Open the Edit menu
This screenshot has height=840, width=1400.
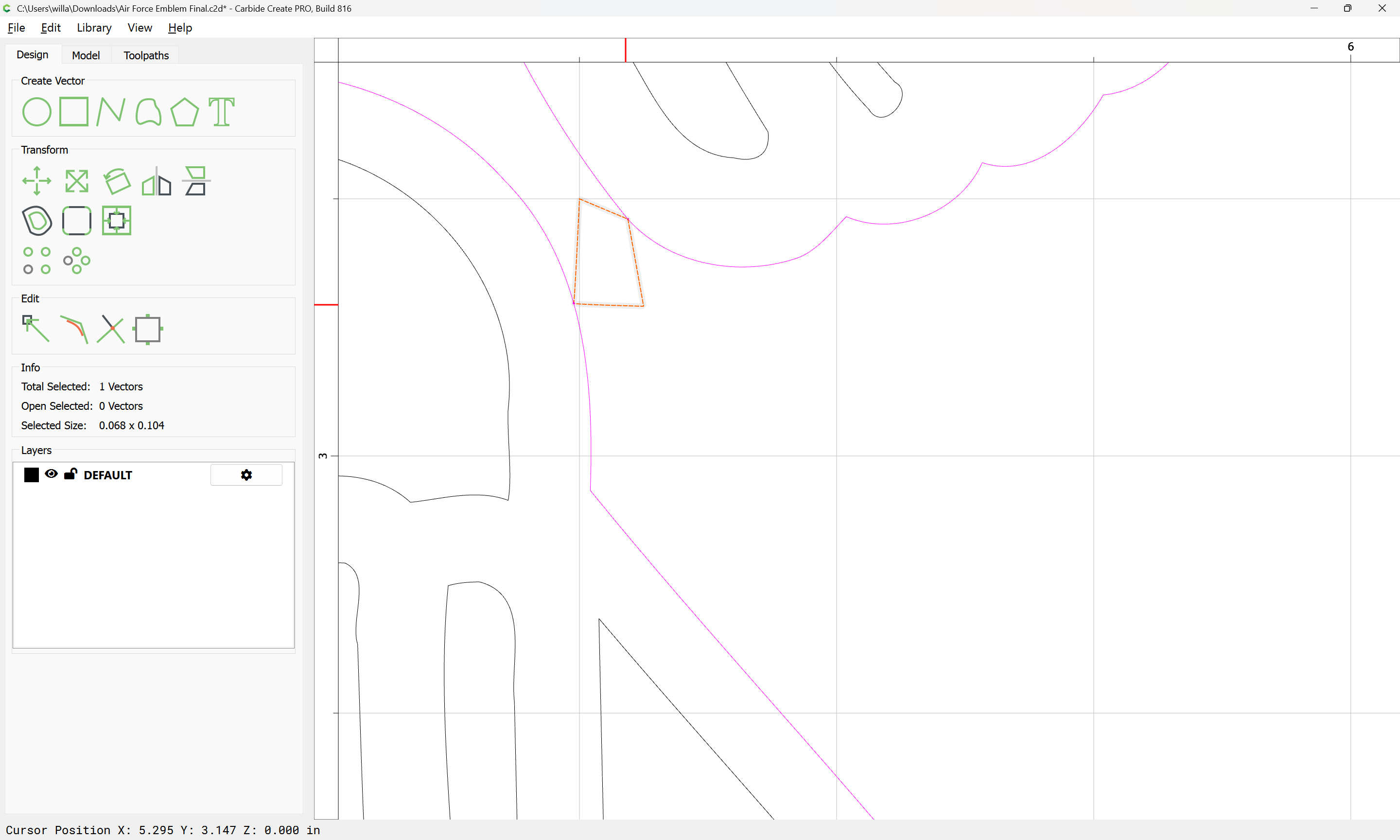(51, 28)
